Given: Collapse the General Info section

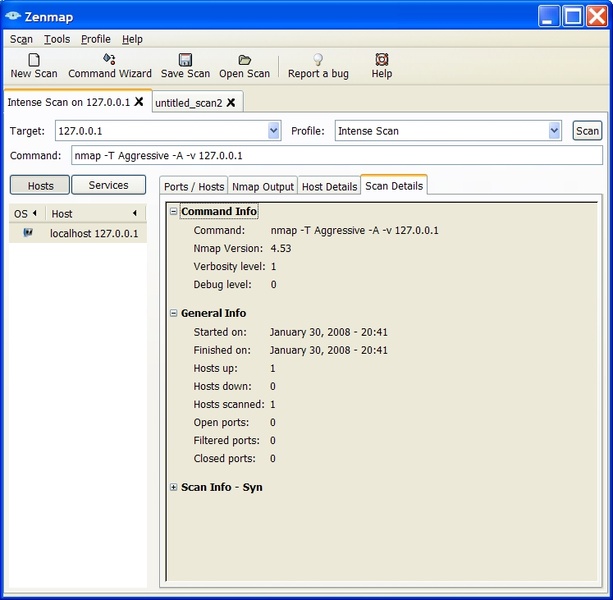Looking at the screenshot, I should pyautogui.click(x=173, y=313).
